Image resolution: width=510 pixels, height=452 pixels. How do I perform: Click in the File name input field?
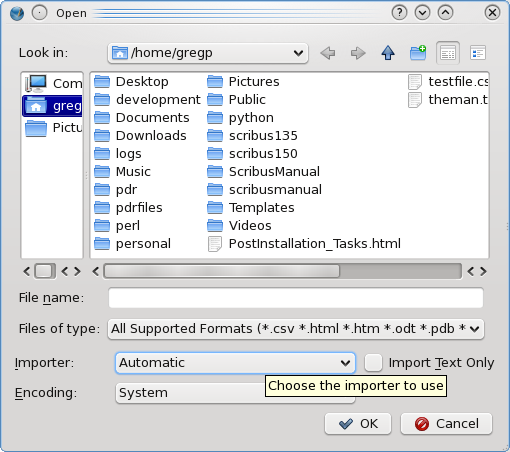tap(296, 298)
